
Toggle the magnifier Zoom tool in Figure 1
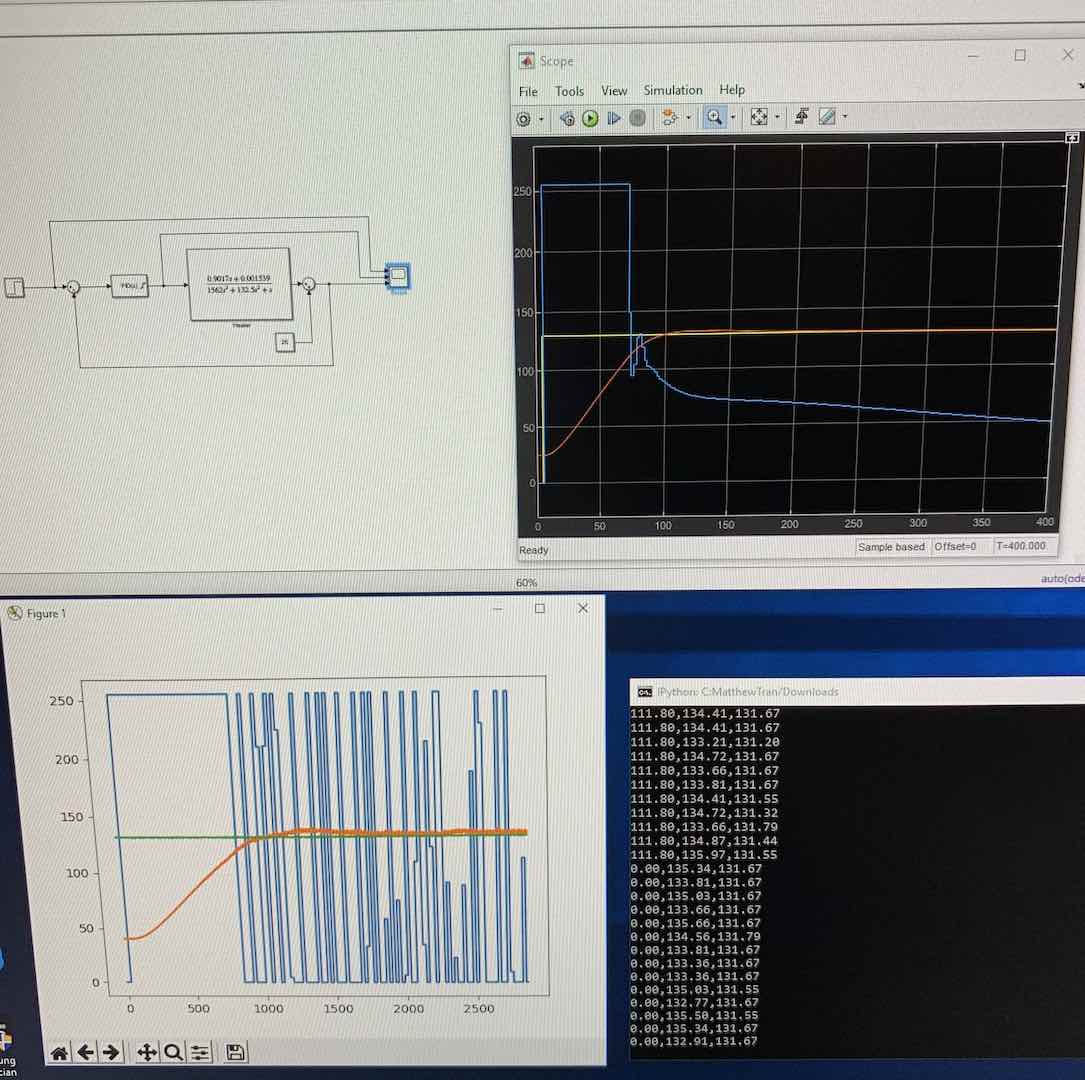174,1052
